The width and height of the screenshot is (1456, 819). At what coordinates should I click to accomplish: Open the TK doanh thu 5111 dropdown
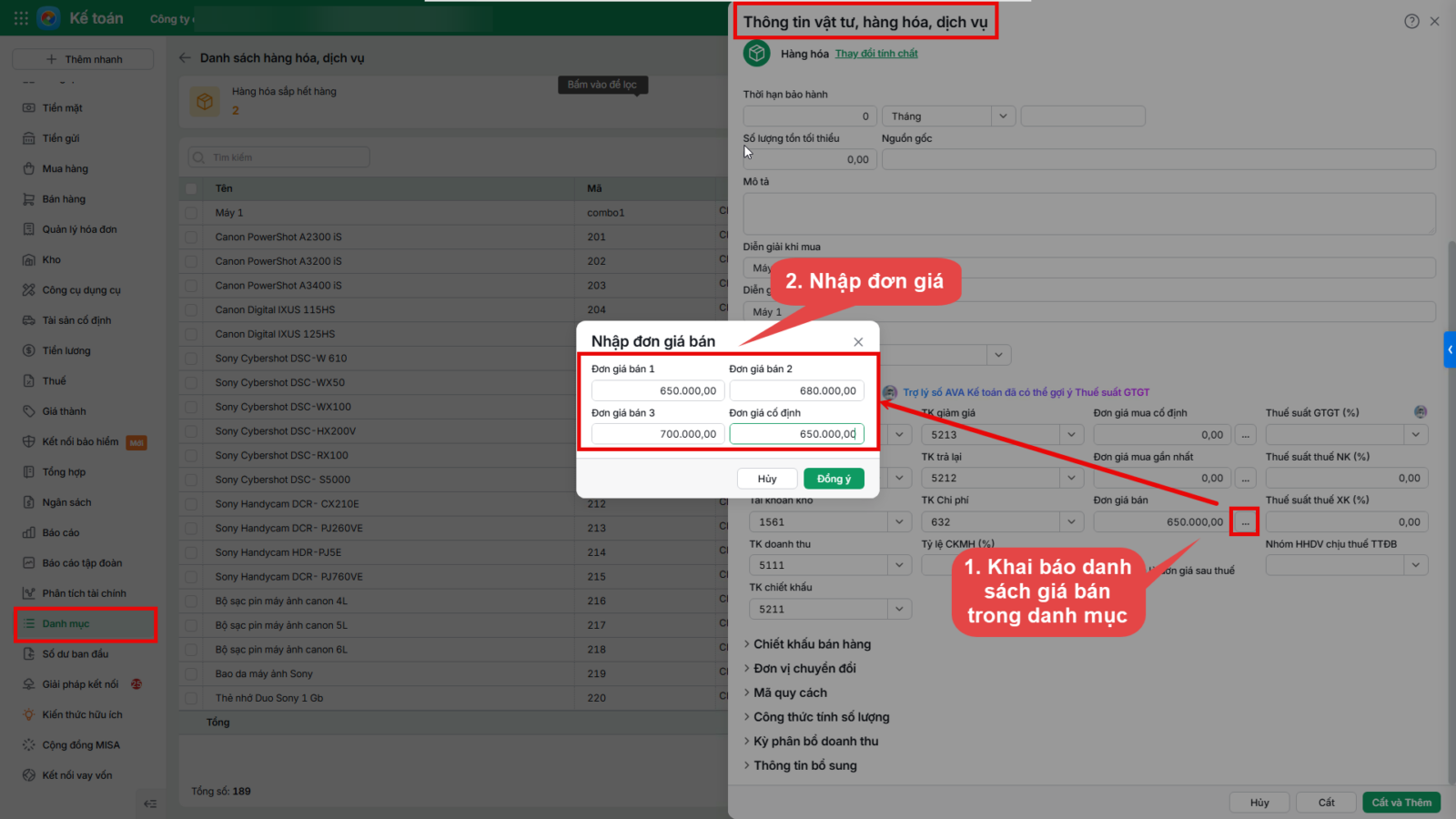coord(899,565)
